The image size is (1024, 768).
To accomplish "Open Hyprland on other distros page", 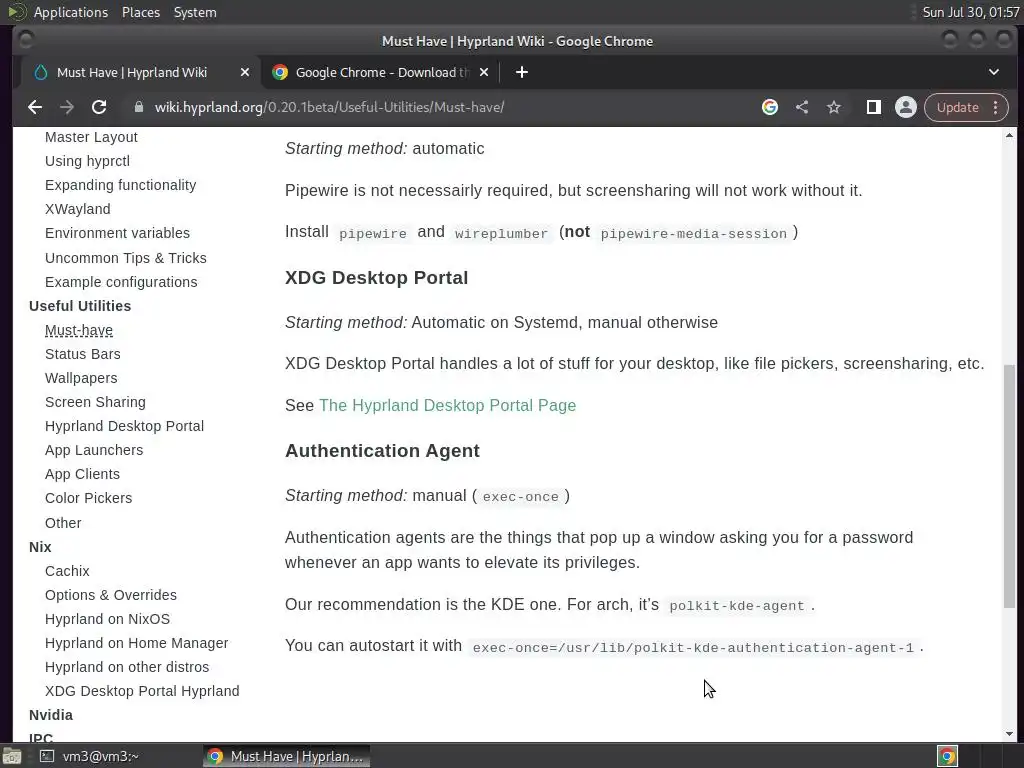I will (x=127, y=667).
